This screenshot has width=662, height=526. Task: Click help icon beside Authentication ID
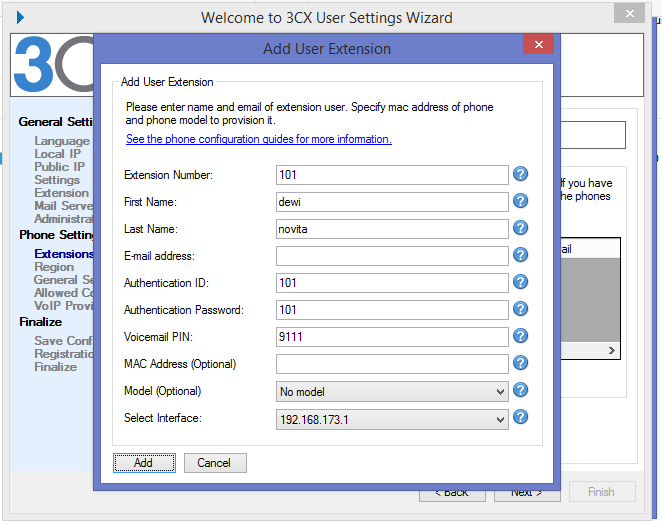tap(521, 282)
